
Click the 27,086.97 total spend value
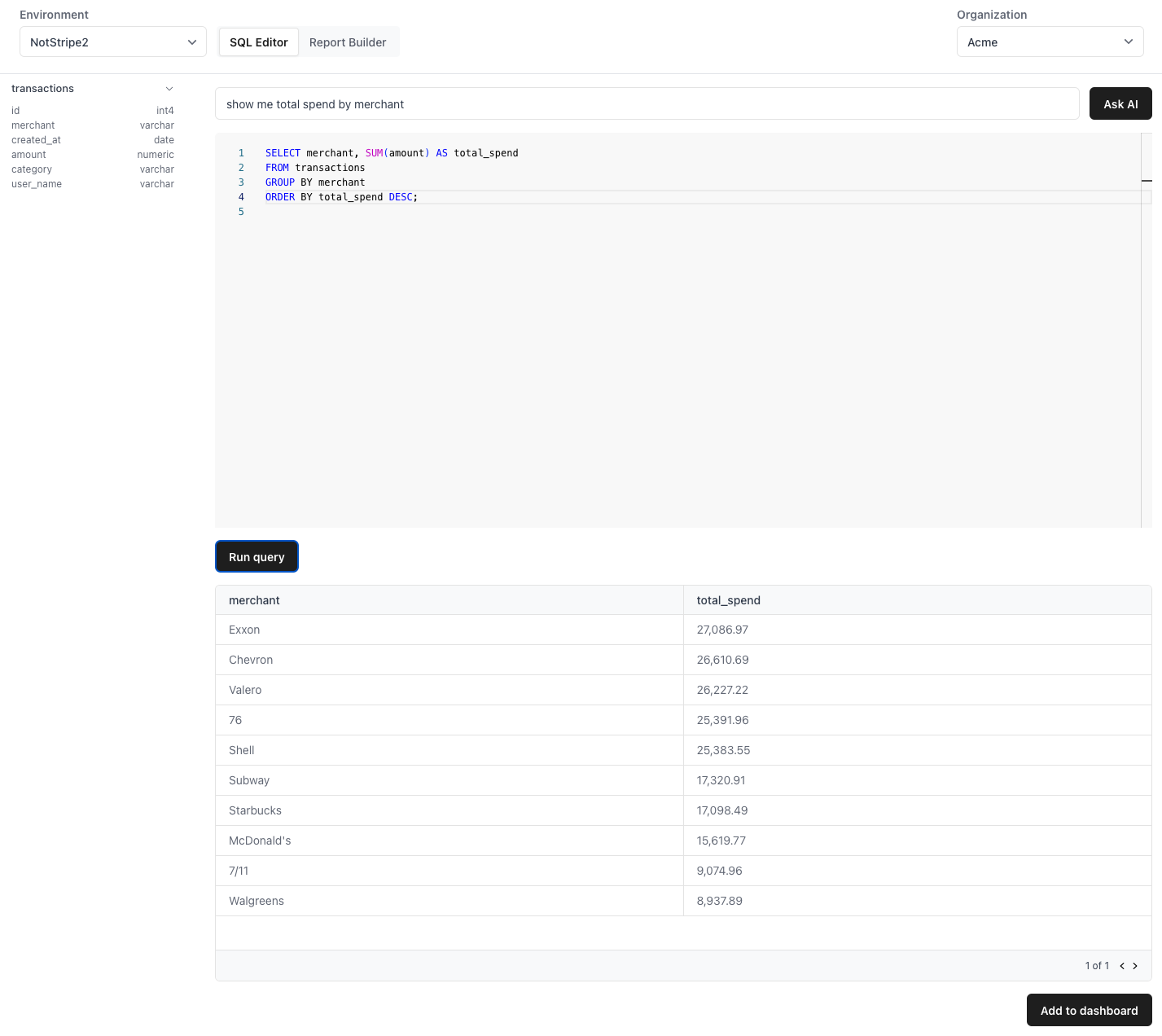pyautogui.click(x=722, y=630)
